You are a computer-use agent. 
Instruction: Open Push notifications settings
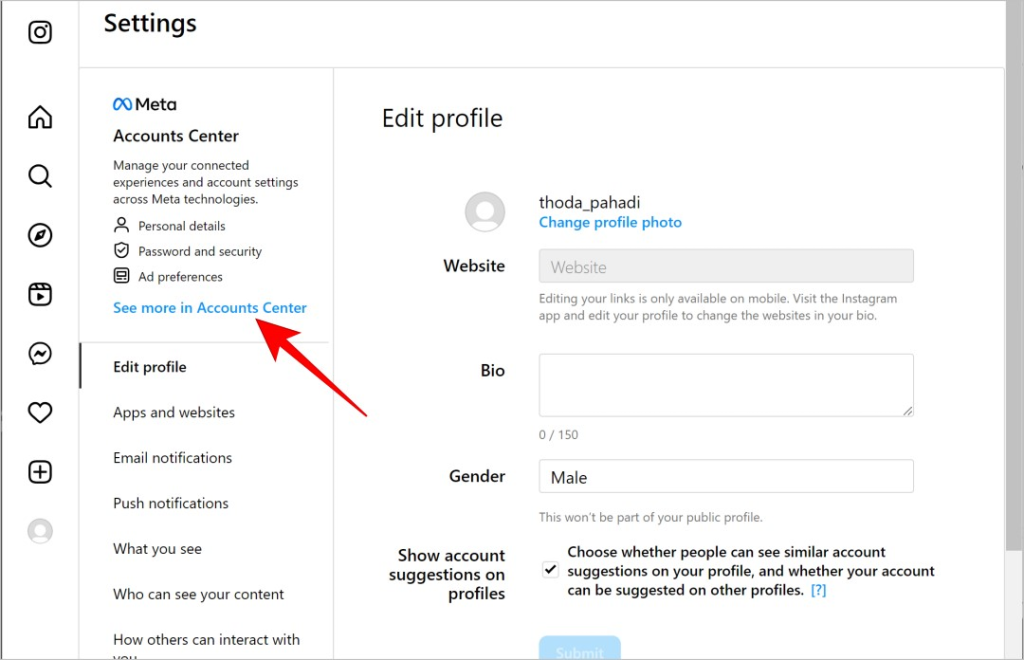[x=170, y=503]
